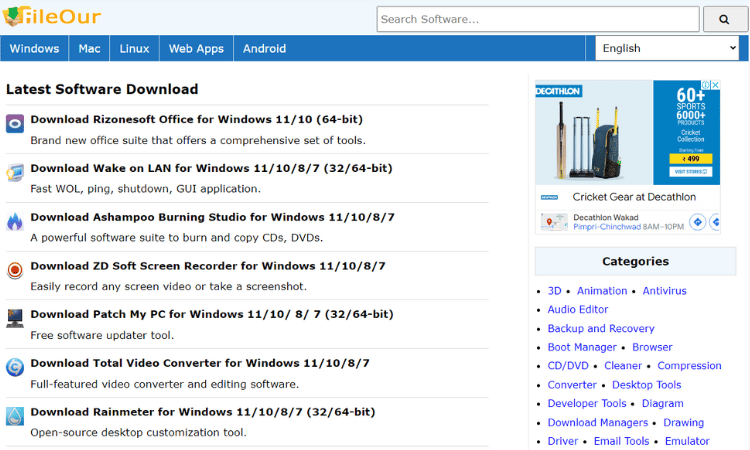The width and height of the screenshot is (750, 450).
Task: Open the Audio Editor category
Action: [578, 309]
